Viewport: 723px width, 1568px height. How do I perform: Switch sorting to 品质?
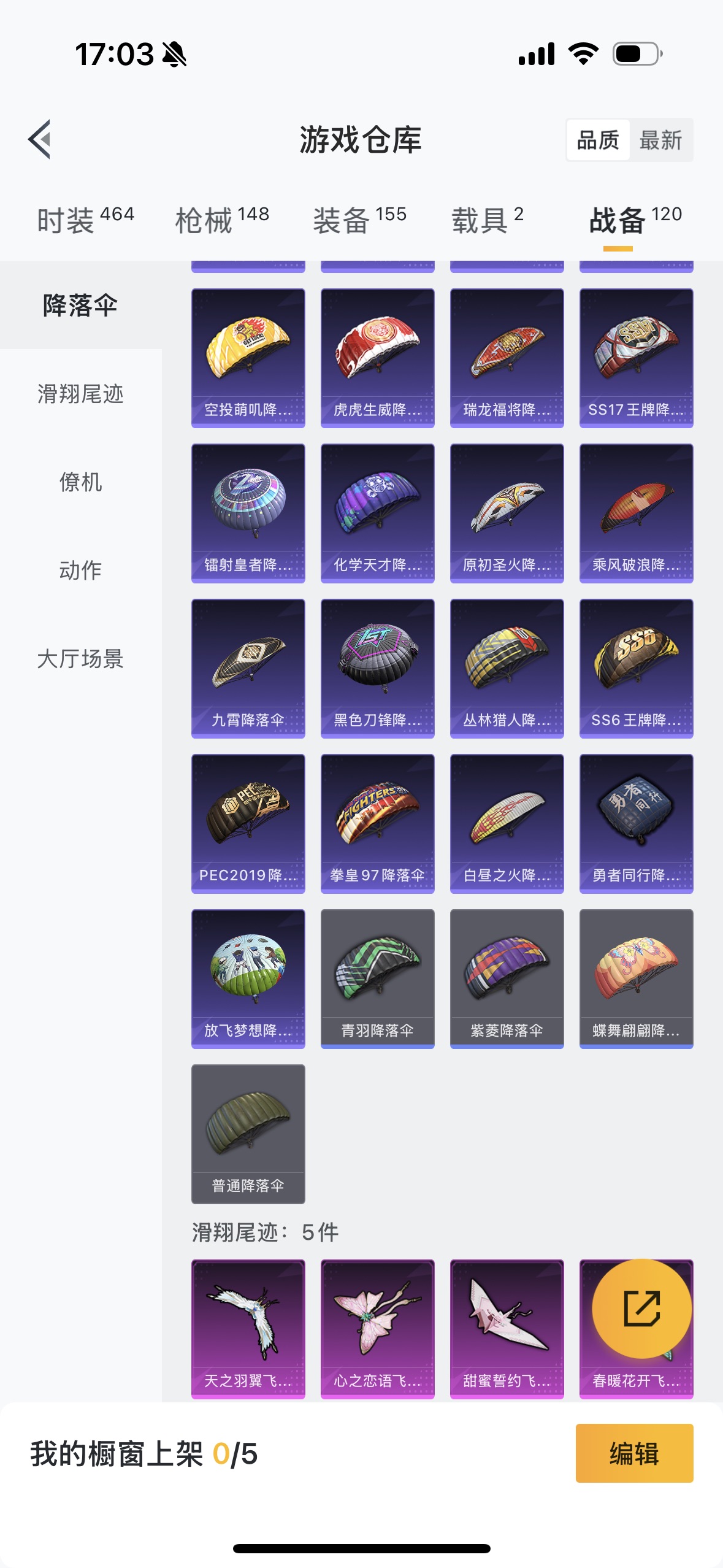click(x=598, y=140)
